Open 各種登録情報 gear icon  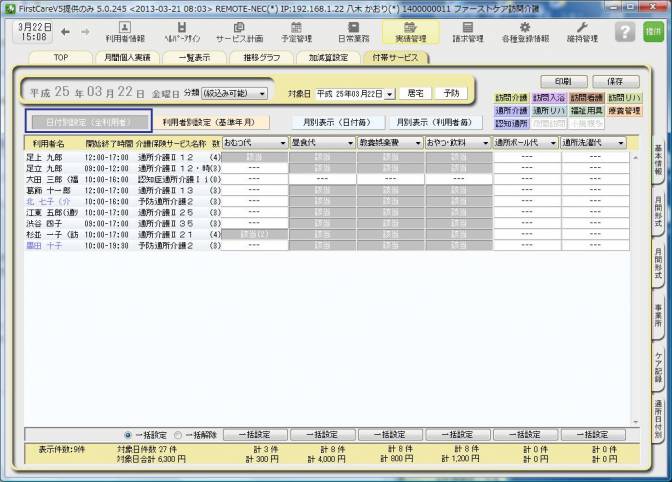coord(524,32)
